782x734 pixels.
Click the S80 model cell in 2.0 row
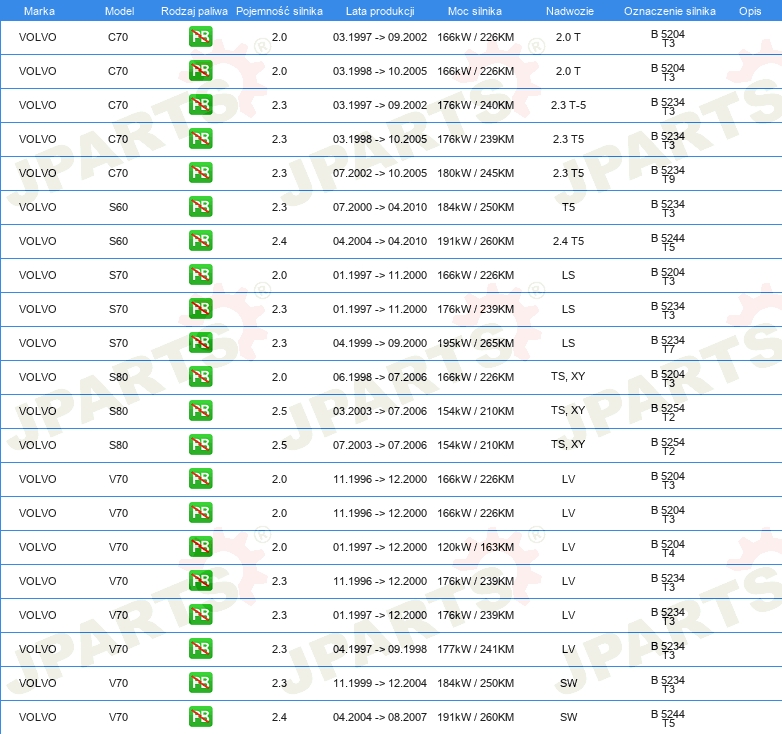pyautogui.click(x=119, y=377)
